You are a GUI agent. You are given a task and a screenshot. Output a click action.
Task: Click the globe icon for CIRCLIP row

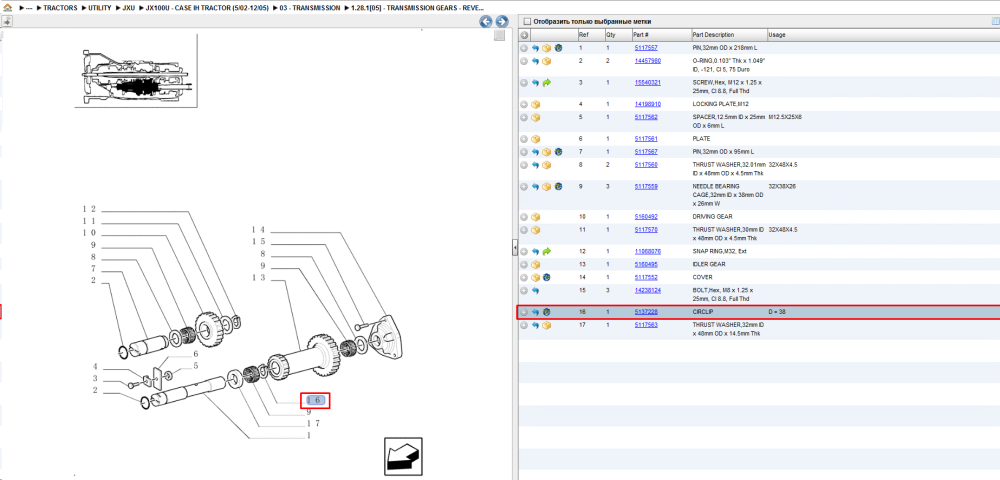click(547, 312)
